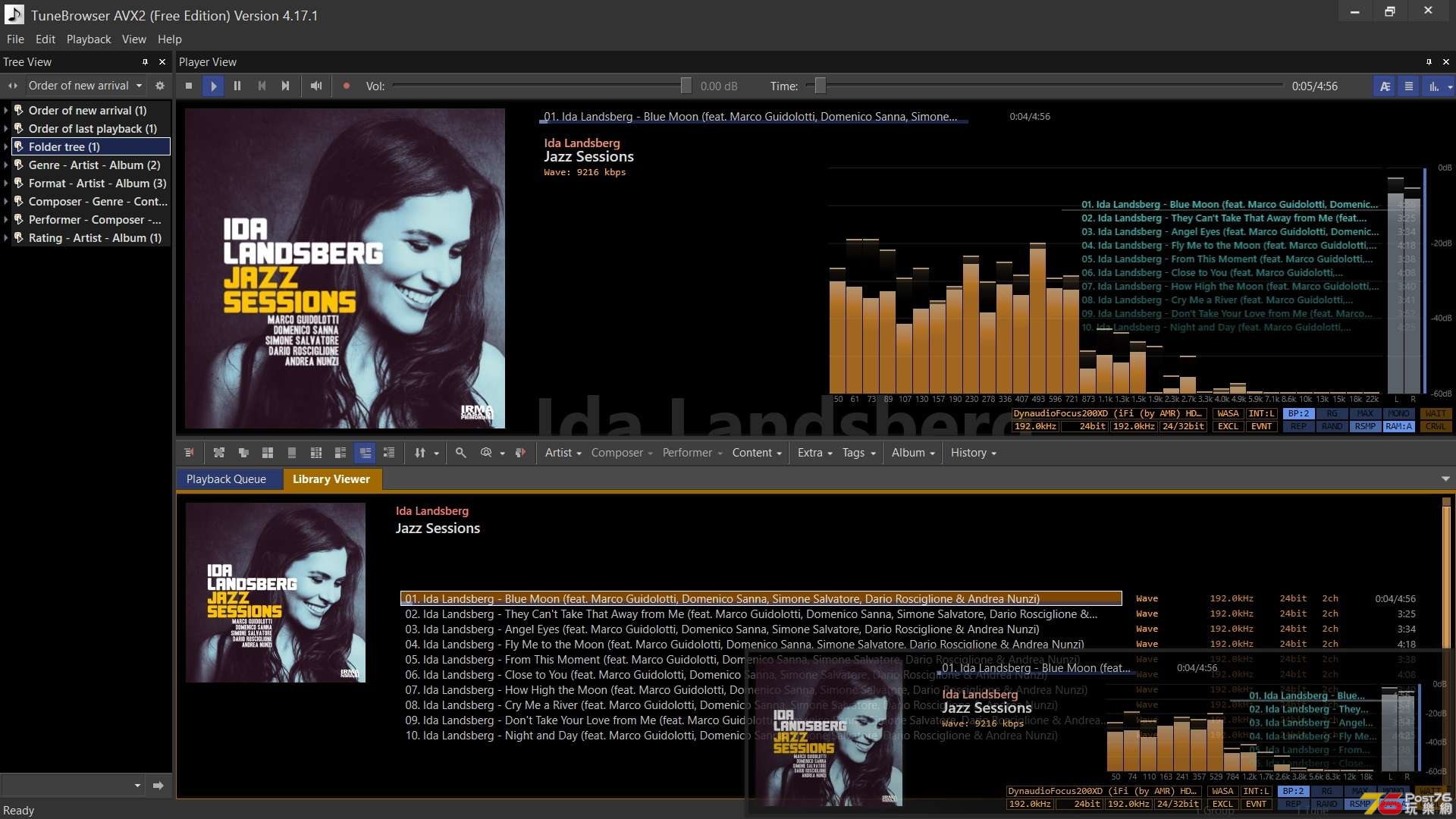Click the Play button in Player View

[x=213, y=86]
